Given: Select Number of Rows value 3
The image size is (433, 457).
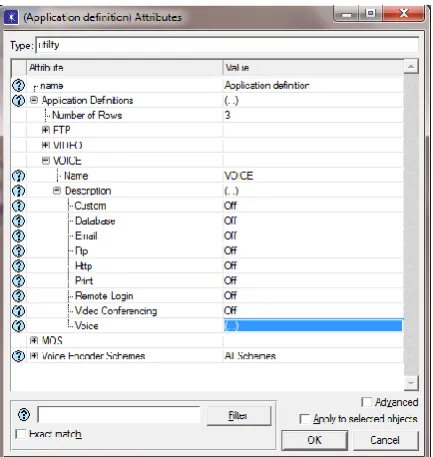Looking at the screenshot, I should 313,115.
